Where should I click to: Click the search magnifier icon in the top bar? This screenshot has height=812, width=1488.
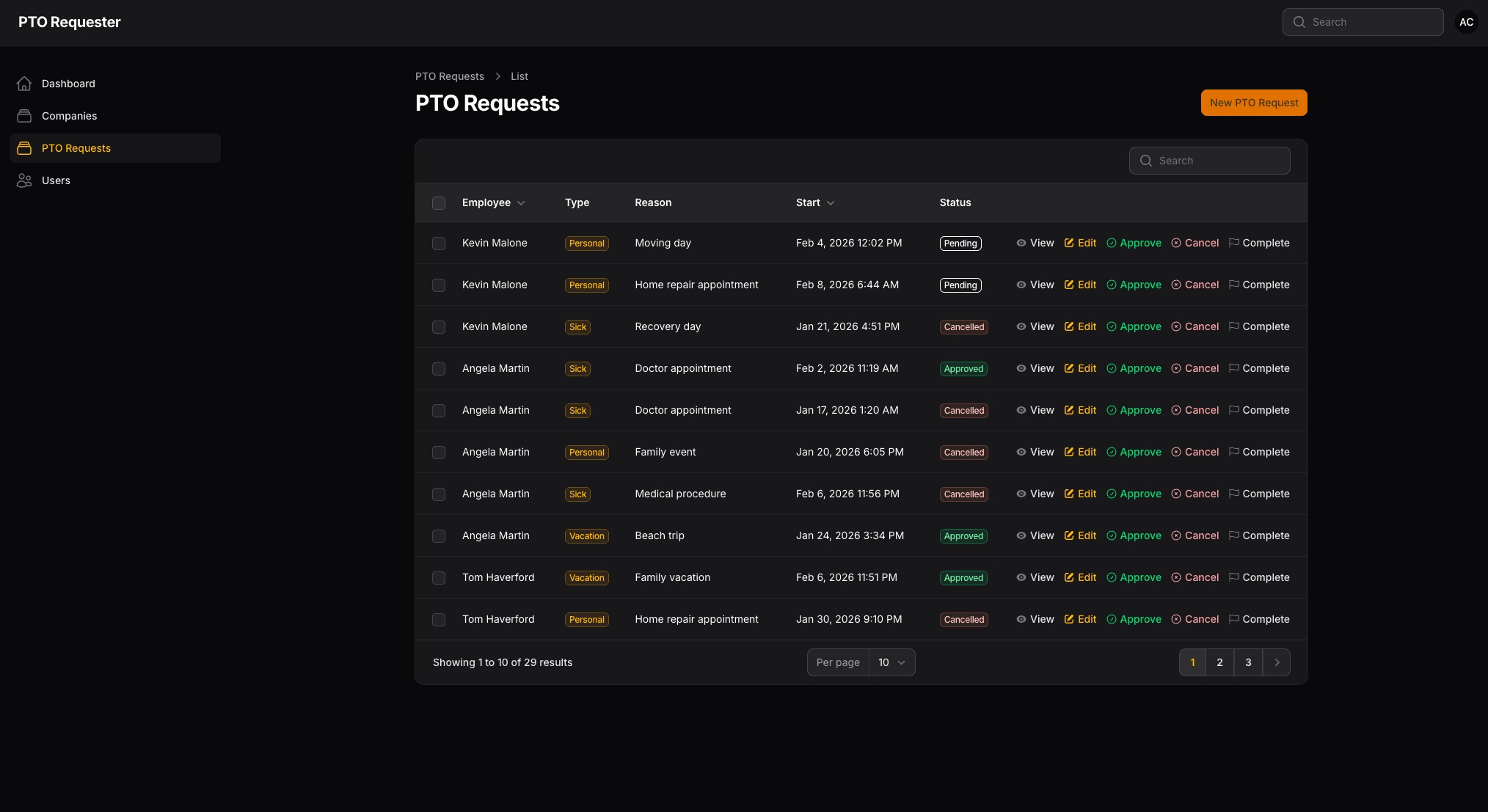point(1299,22)
